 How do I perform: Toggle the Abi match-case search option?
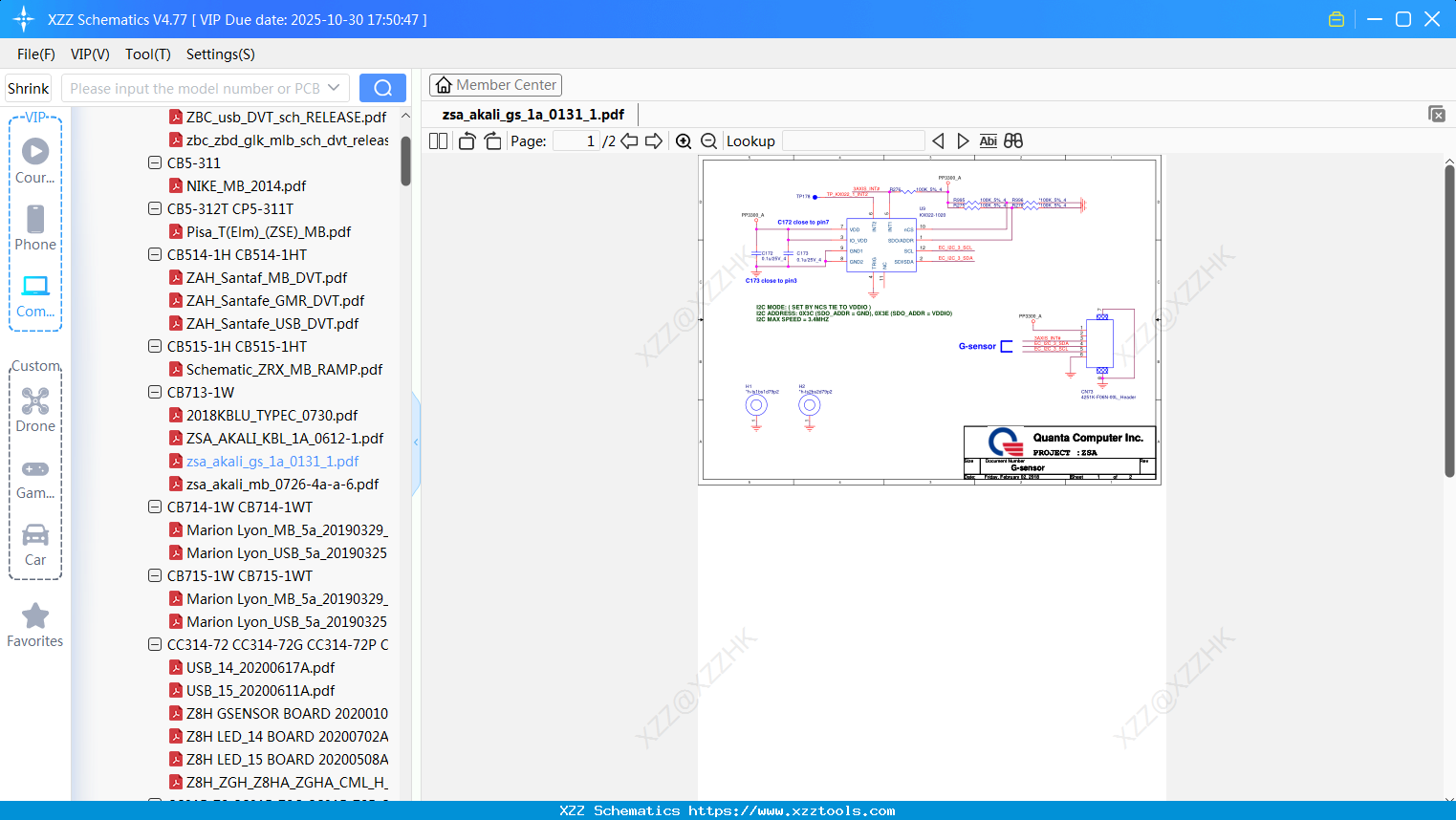988,140
